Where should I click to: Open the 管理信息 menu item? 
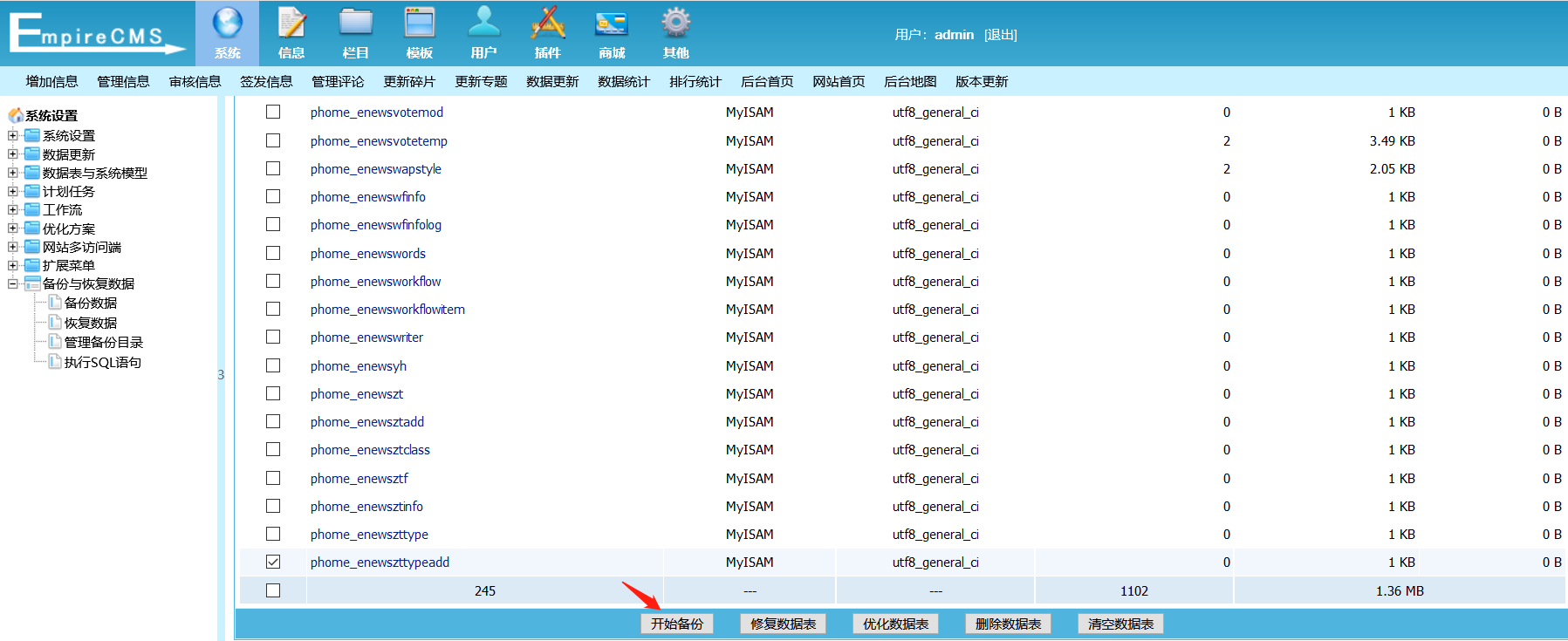point(123,81)
